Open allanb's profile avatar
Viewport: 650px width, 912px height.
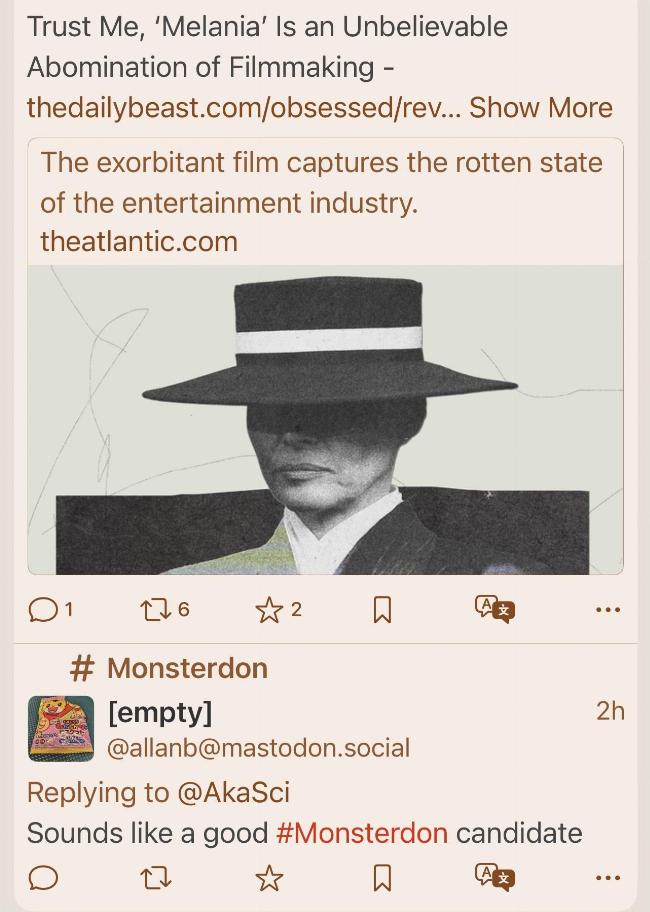61,729
